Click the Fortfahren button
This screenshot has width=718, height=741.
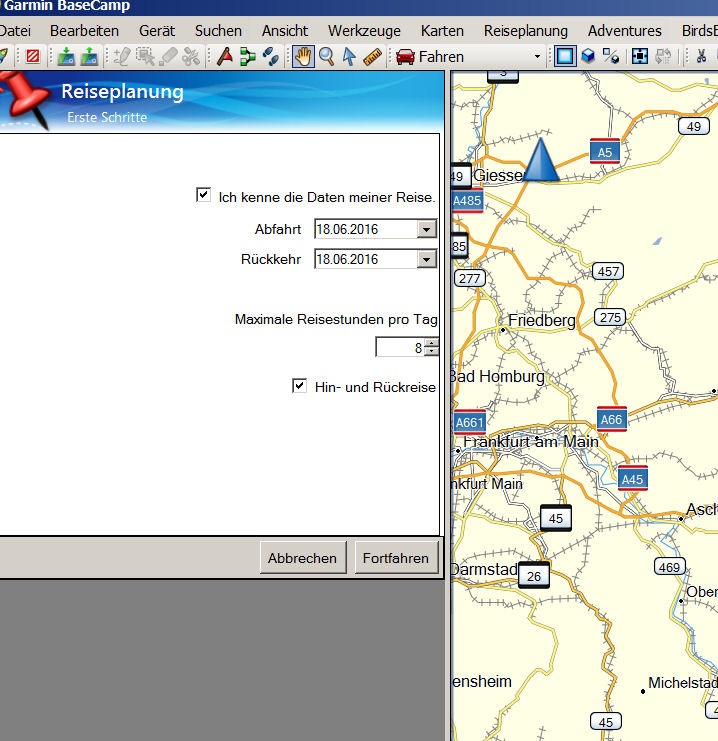[x=396, y=558]
